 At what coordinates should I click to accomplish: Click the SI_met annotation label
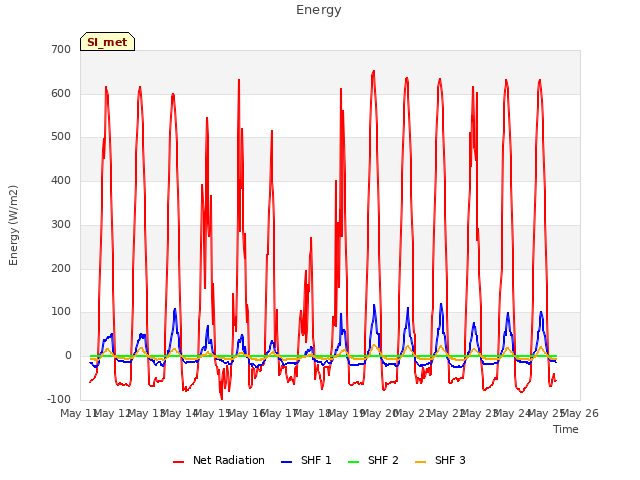(107, 42)
